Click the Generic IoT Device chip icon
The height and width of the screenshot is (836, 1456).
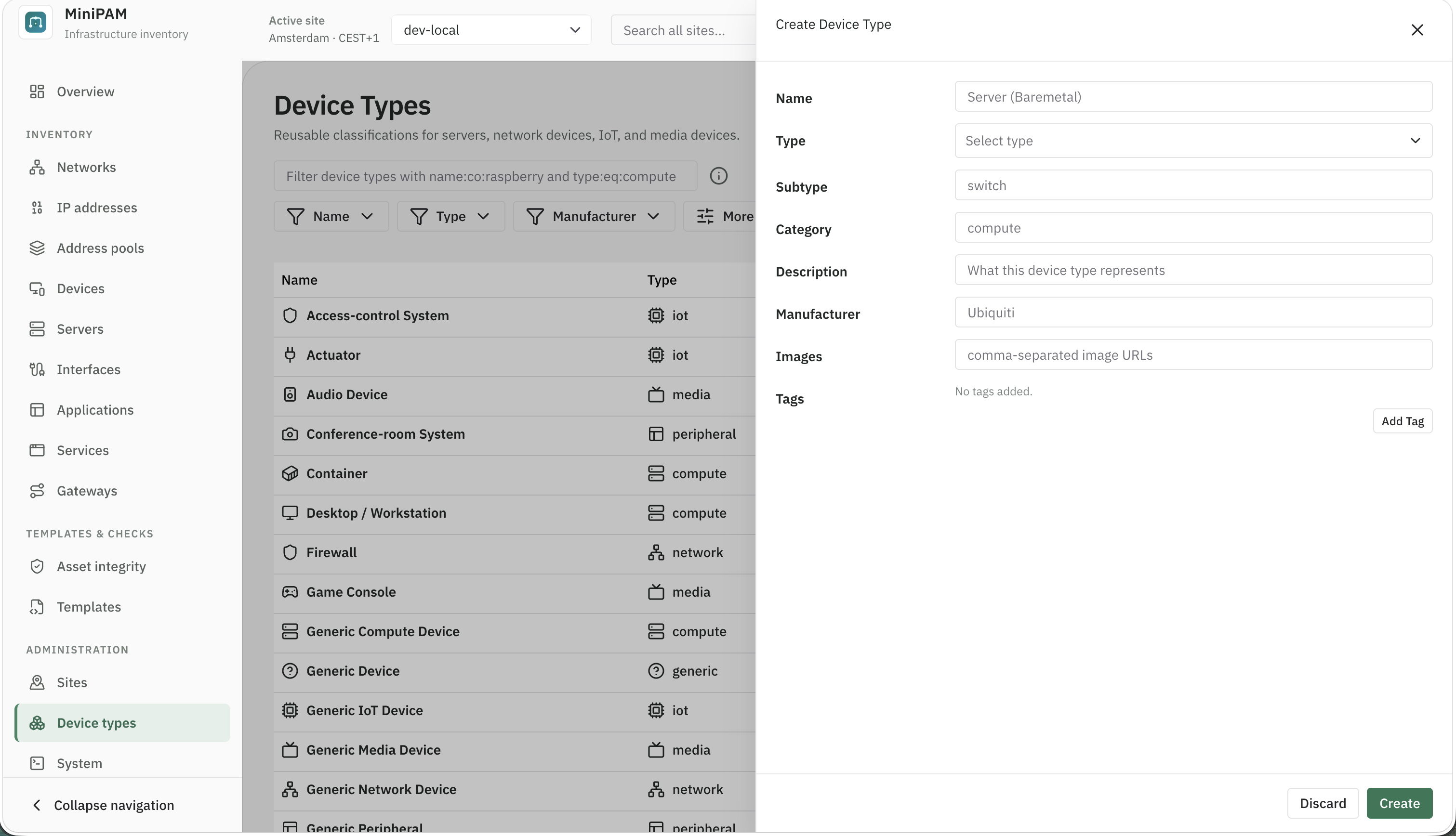(x=290, y=710)
